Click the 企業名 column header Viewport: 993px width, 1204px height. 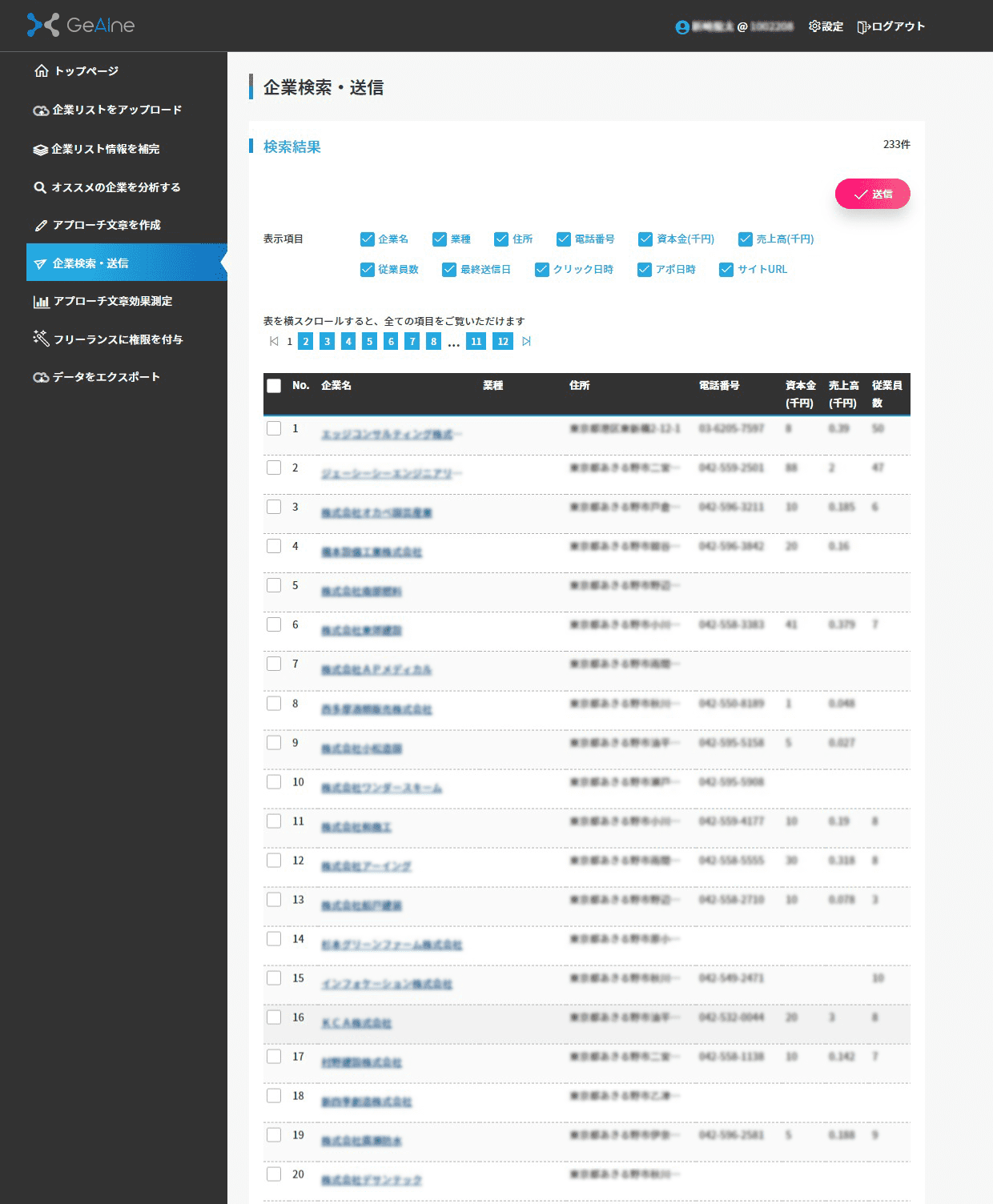tap(336, 386)
